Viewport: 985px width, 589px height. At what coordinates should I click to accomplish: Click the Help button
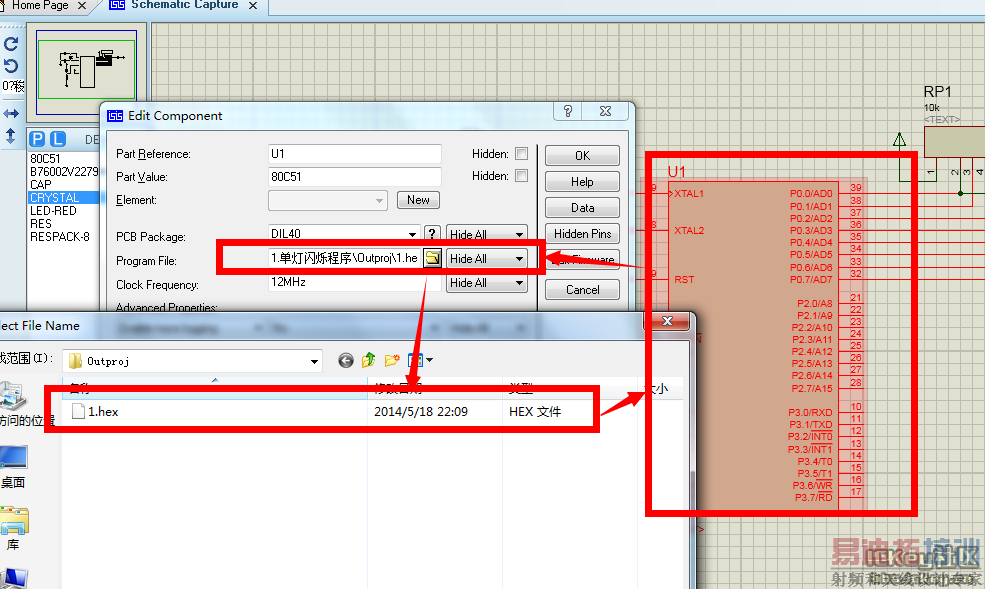click(x=582, y=181)
